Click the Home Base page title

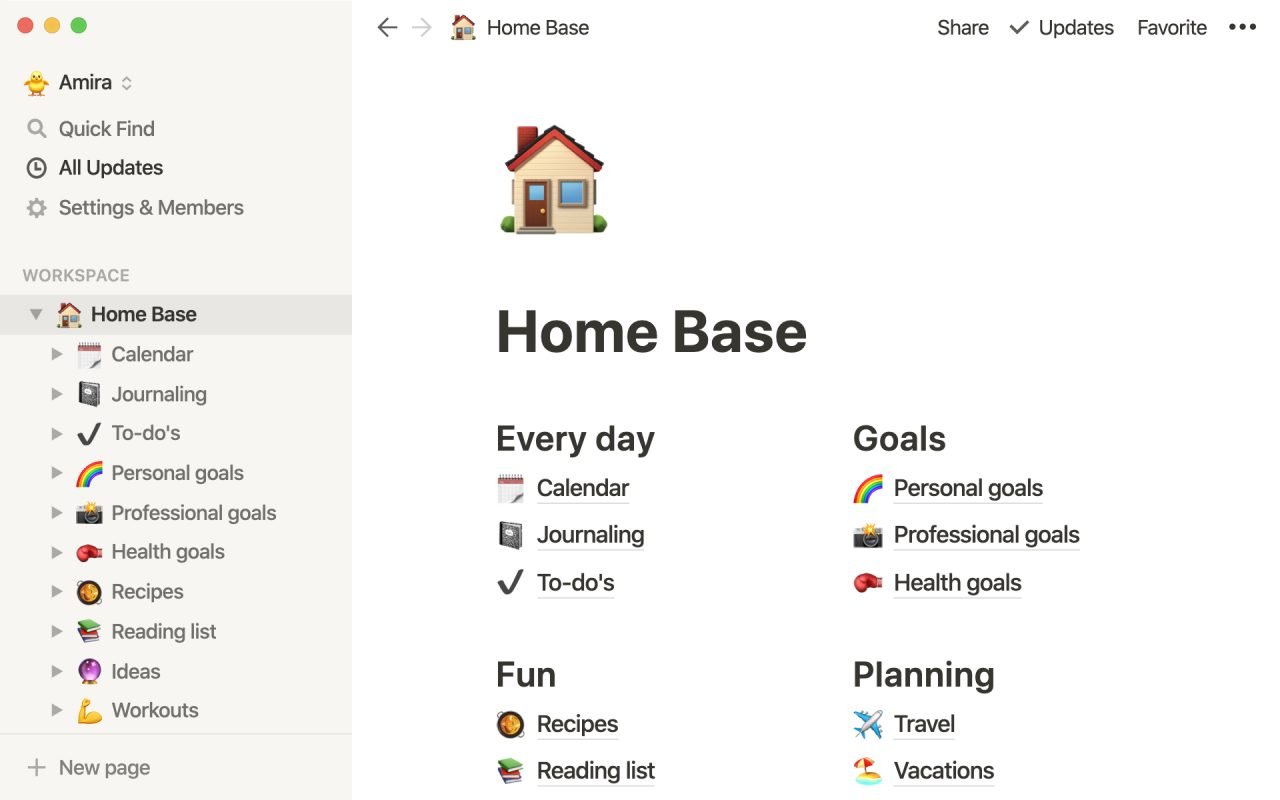pos(651,332)
